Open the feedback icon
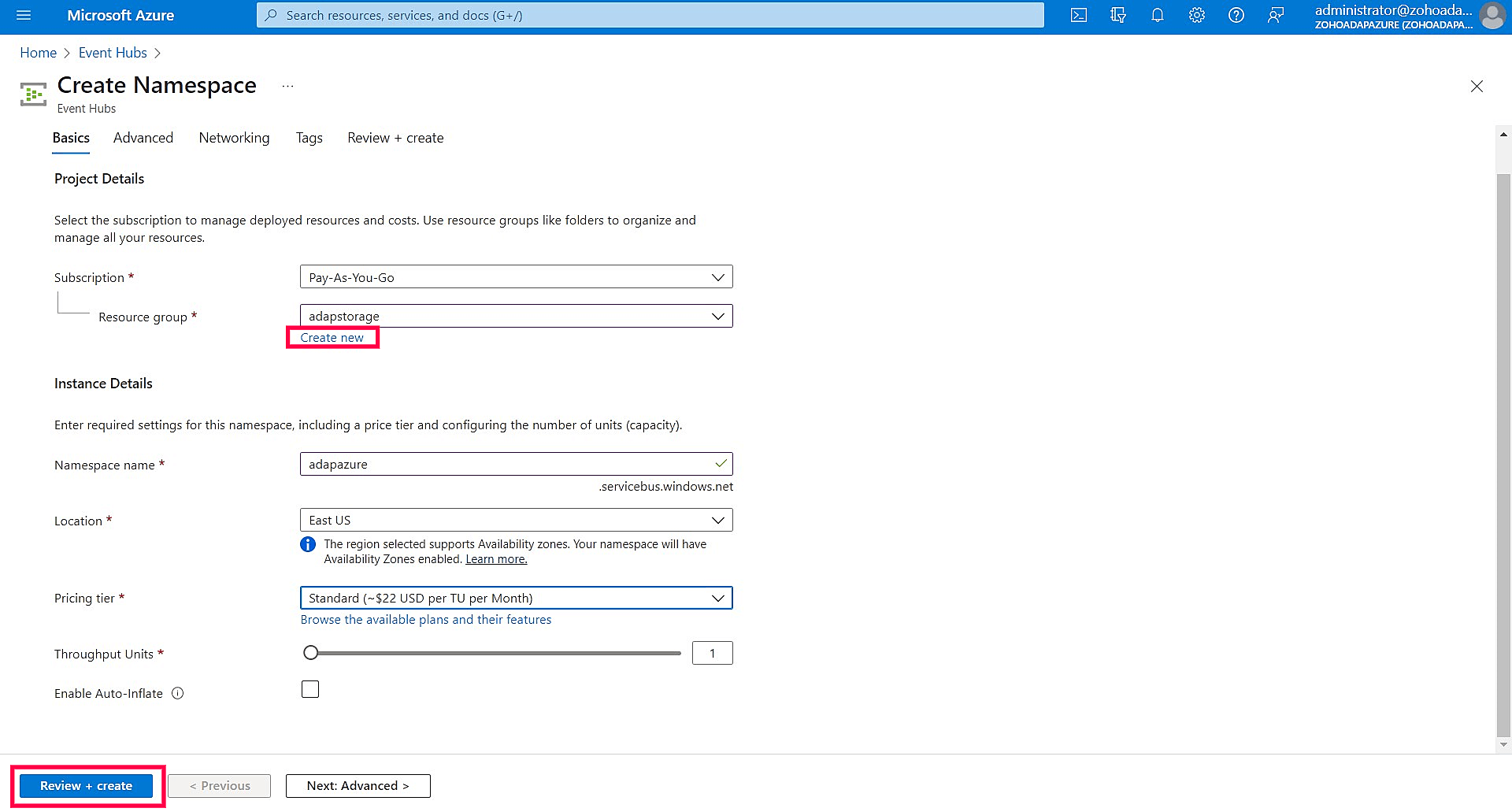 1276,15
